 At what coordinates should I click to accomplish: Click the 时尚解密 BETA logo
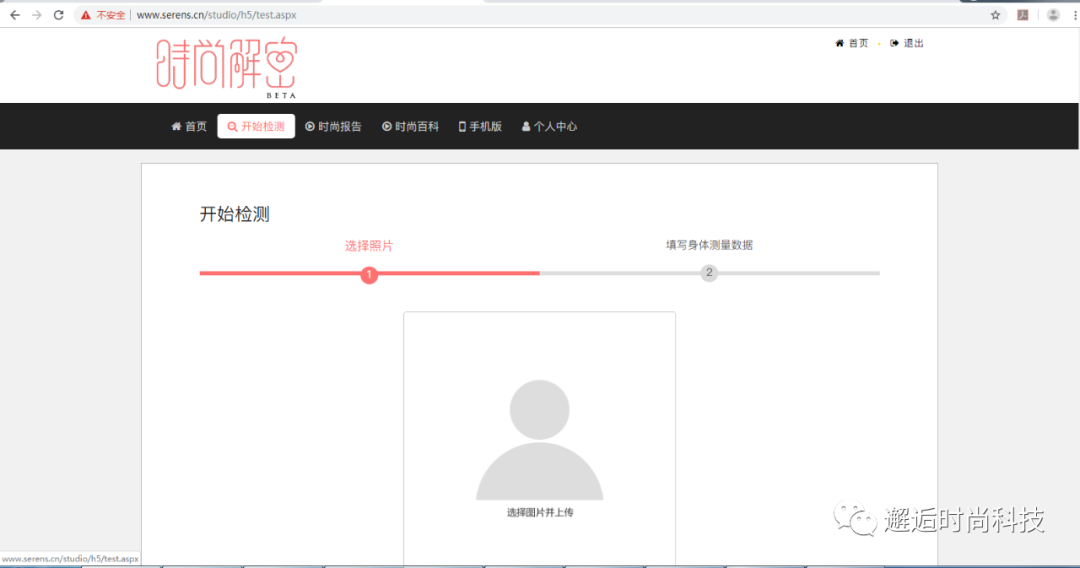tap(227, 68)
